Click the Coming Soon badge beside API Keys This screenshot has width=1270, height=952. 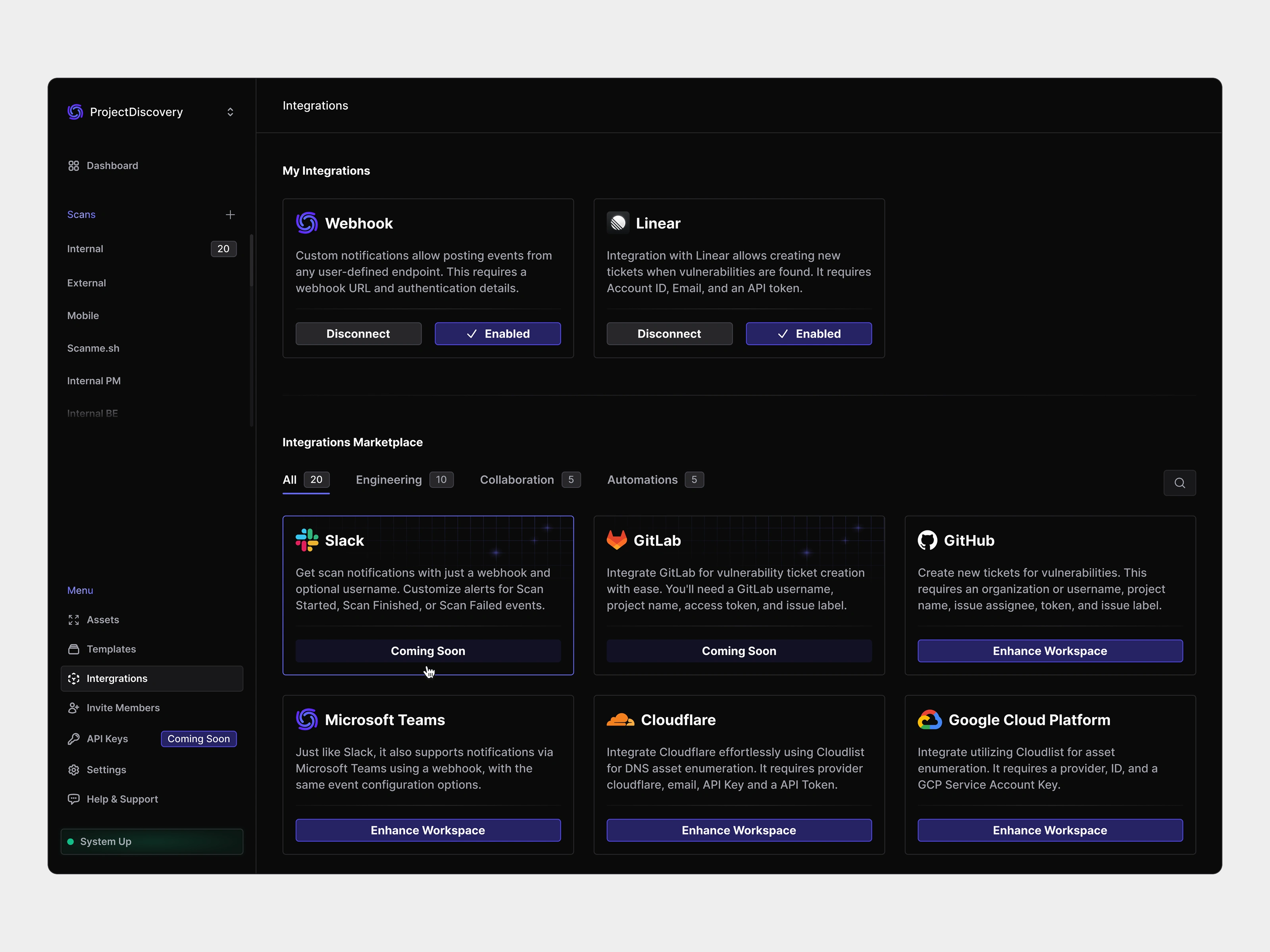199,739
